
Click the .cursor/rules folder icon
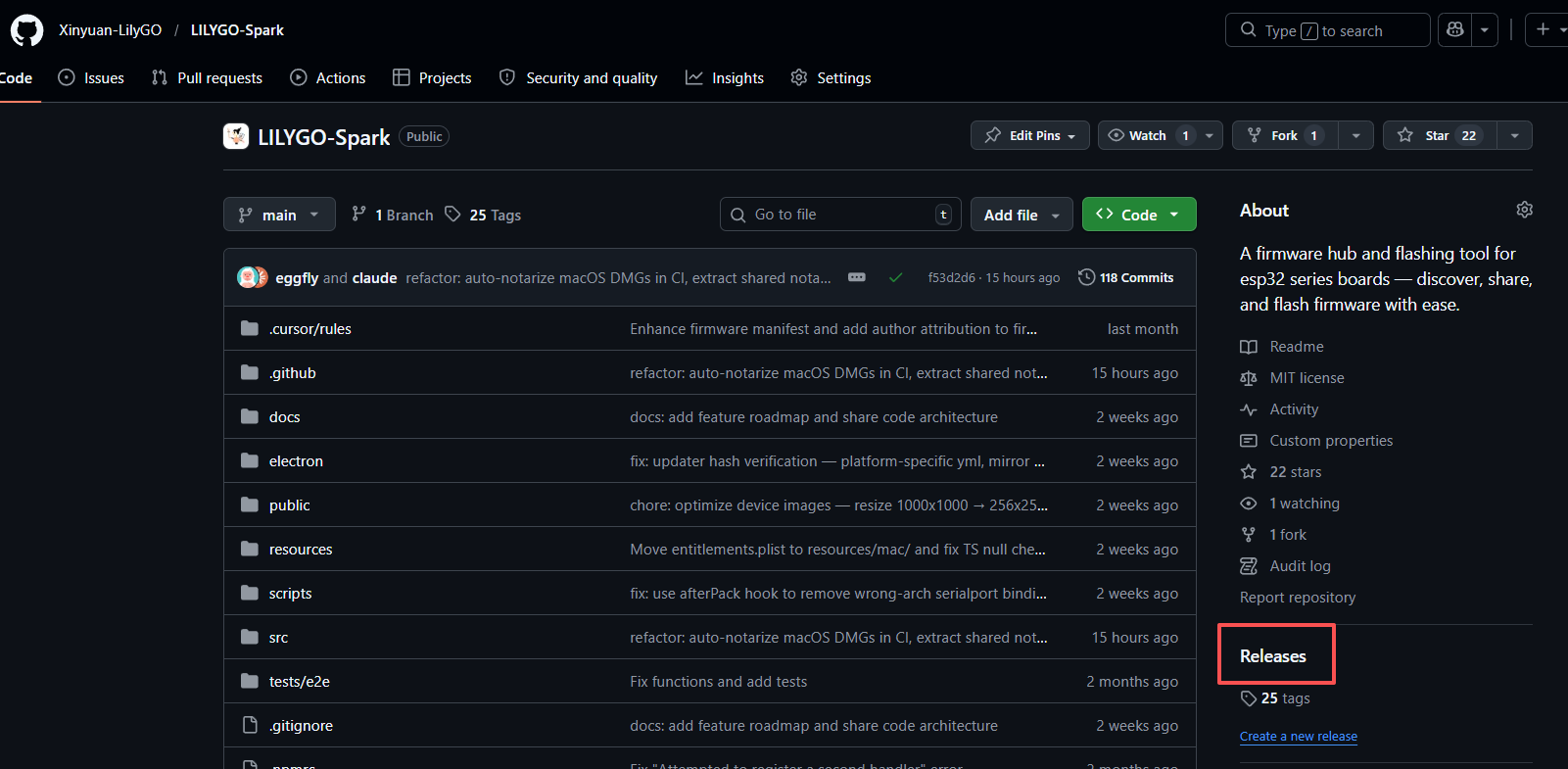click(x=250, y=328)
